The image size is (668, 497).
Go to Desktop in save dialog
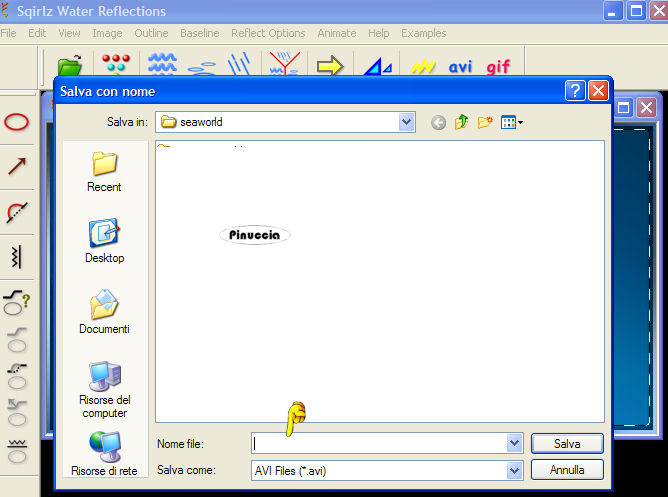click(104, 241)
